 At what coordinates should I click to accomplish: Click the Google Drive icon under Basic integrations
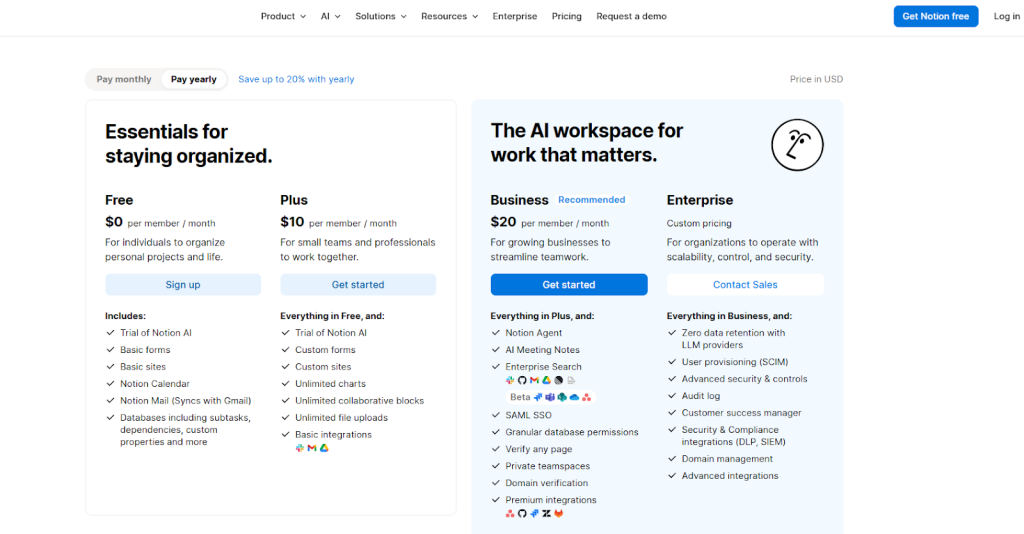(x=324, y=448)
